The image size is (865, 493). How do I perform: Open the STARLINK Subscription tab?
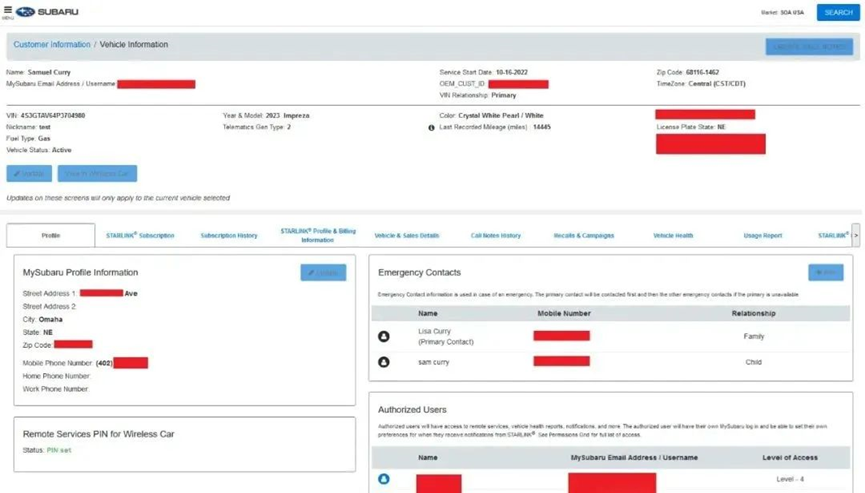tap(140, 235)
